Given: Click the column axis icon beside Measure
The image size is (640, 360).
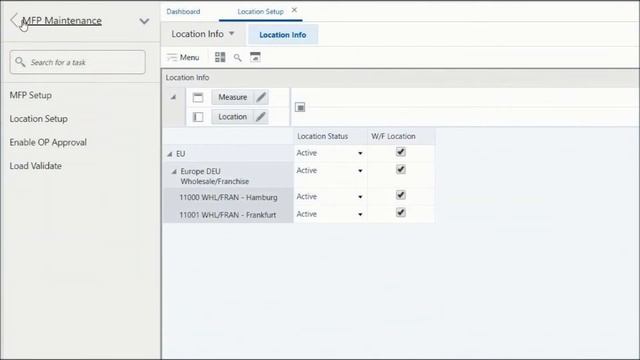Looking at the screenshot, I should pyautogui.click(x=198, y=98).
